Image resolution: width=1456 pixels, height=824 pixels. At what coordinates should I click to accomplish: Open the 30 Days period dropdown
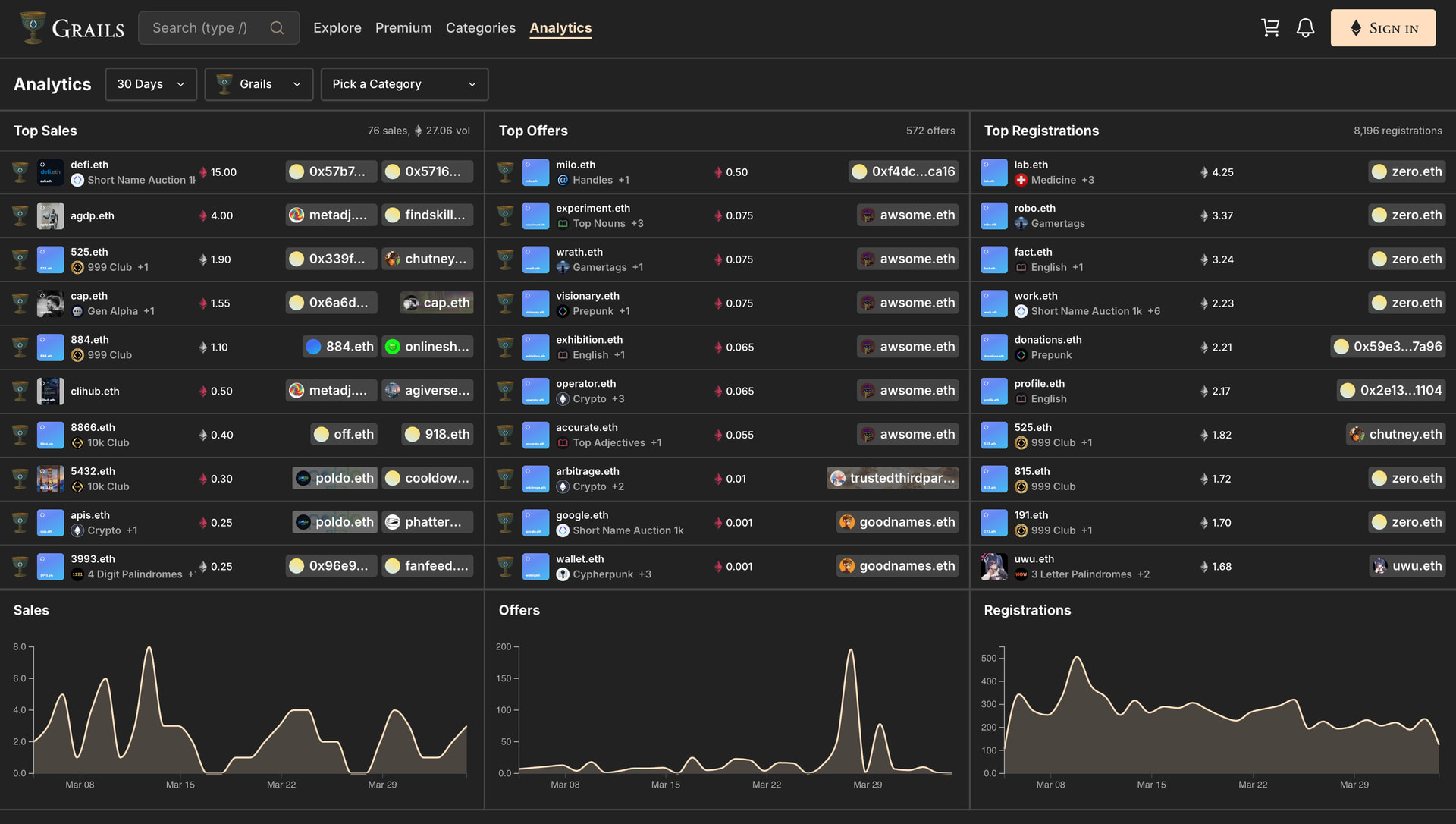click(151, 84)
